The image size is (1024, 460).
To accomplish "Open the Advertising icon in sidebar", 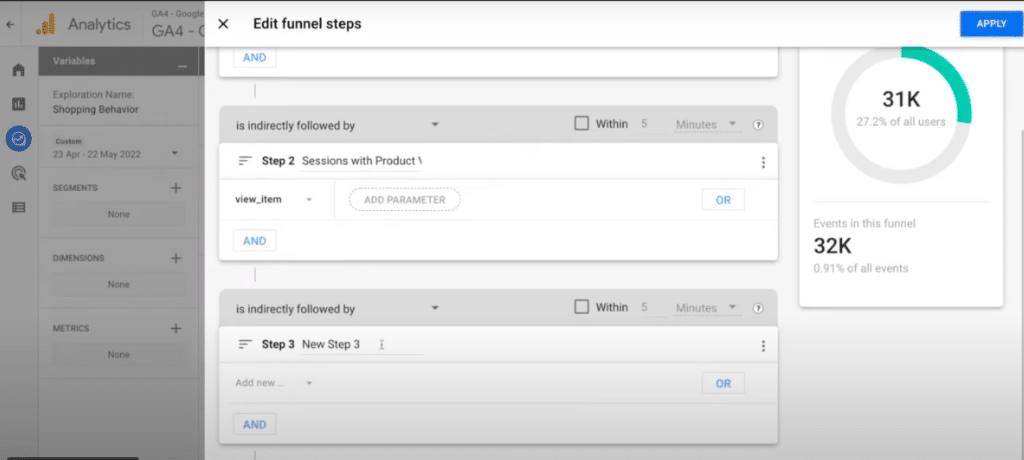I will [x=18, y=173].
